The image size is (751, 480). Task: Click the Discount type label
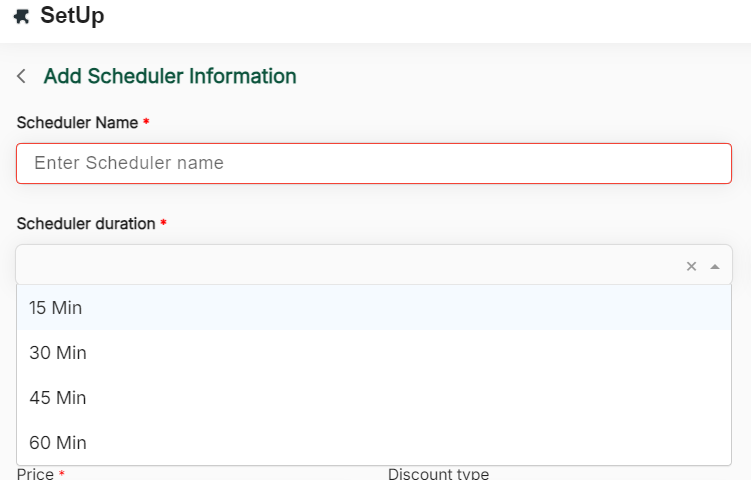point(438,473)
